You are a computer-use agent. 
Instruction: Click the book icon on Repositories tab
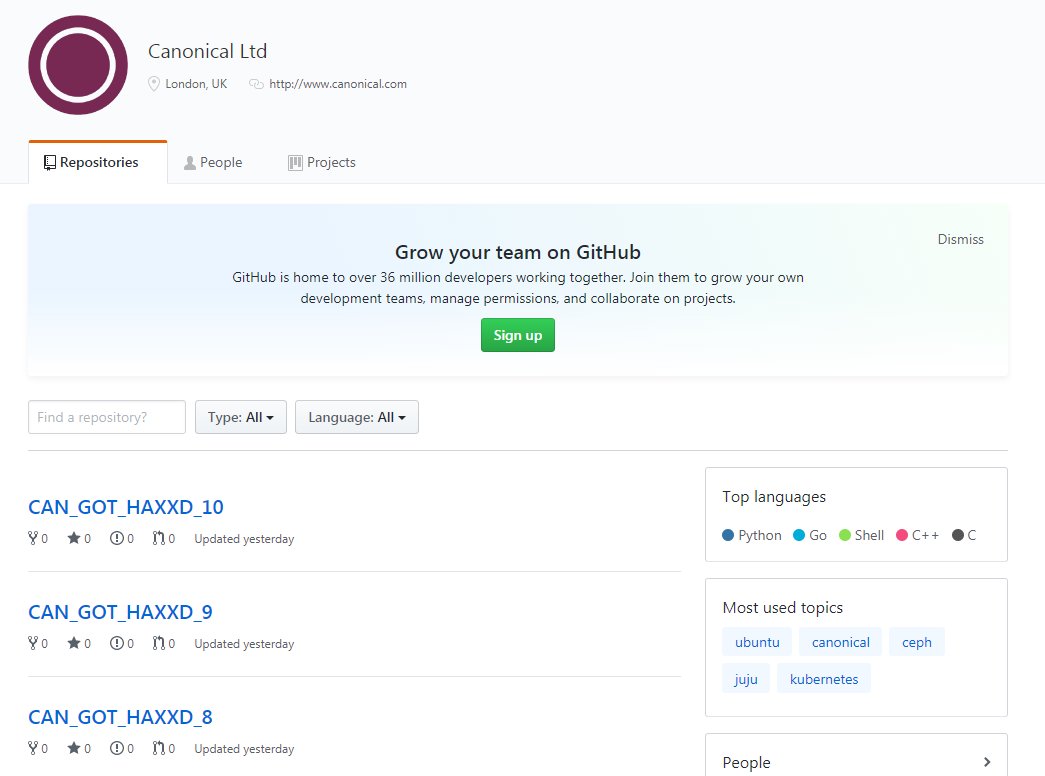pyautogui.click(x=50, y=163)
